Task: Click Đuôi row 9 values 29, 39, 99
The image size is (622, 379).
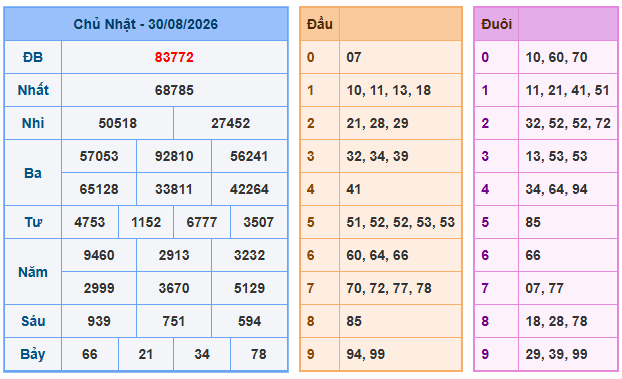Action: pyautogui.click(x=557, y=354)
